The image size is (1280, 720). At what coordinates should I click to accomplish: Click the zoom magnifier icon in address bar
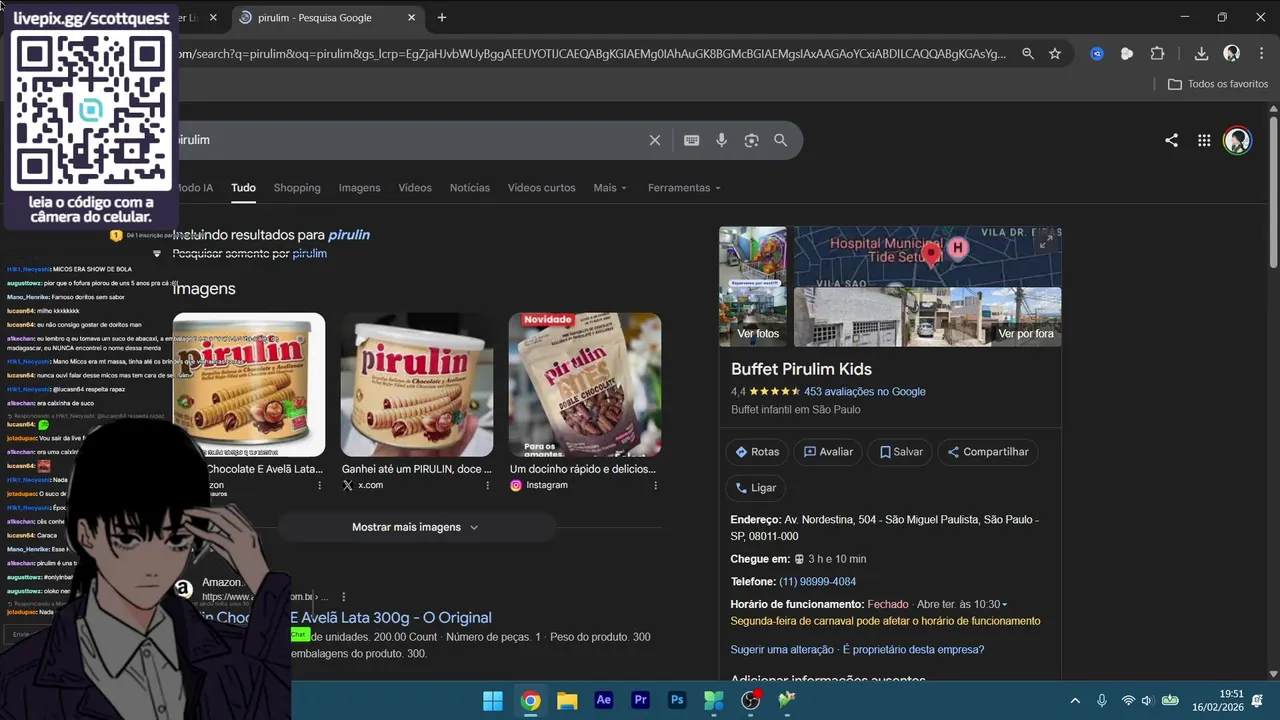pos(1028,54)
